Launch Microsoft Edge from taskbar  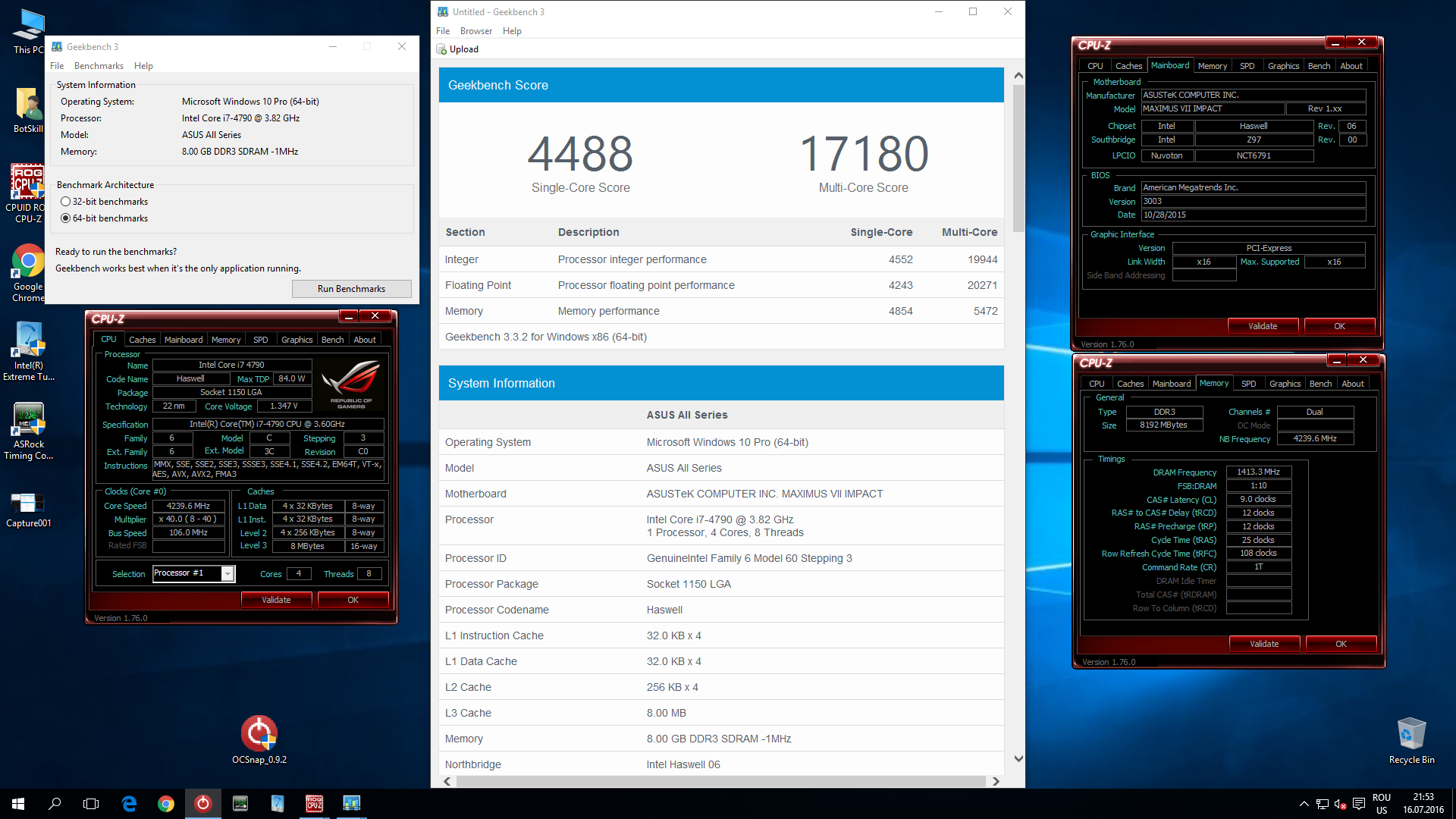point(129,804)
